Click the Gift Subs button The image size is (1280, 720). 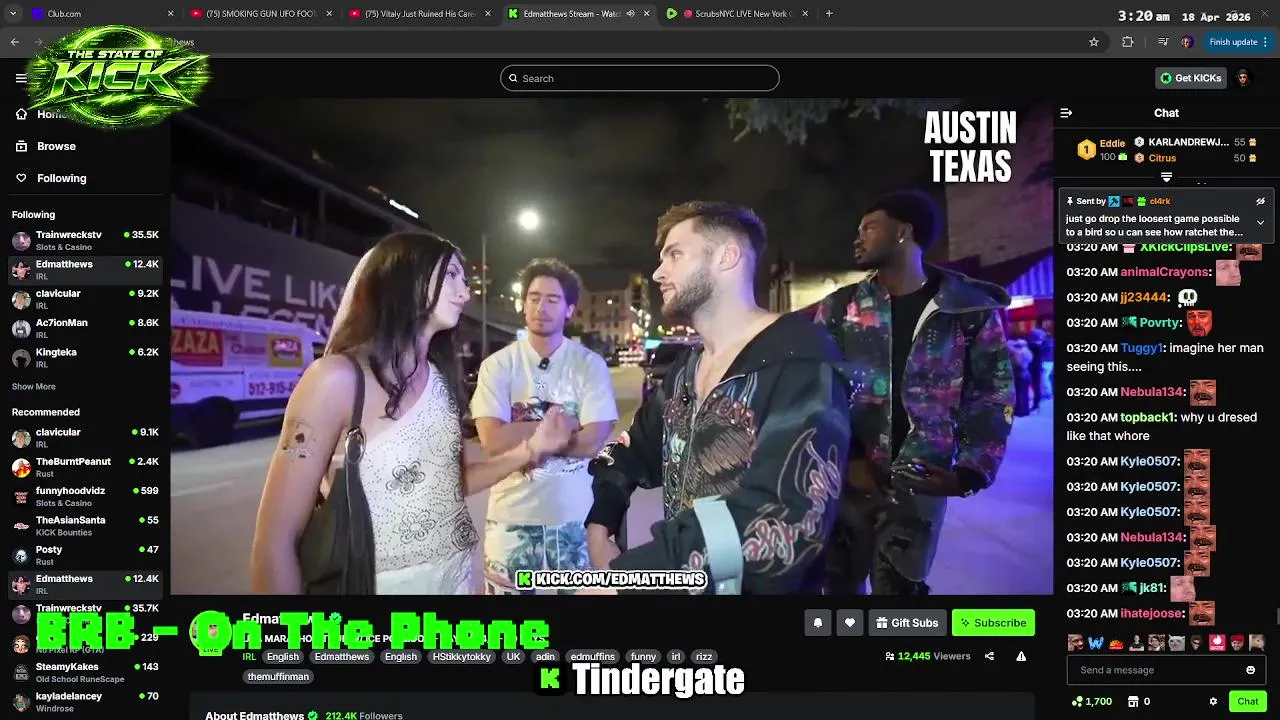click(907, 623)
